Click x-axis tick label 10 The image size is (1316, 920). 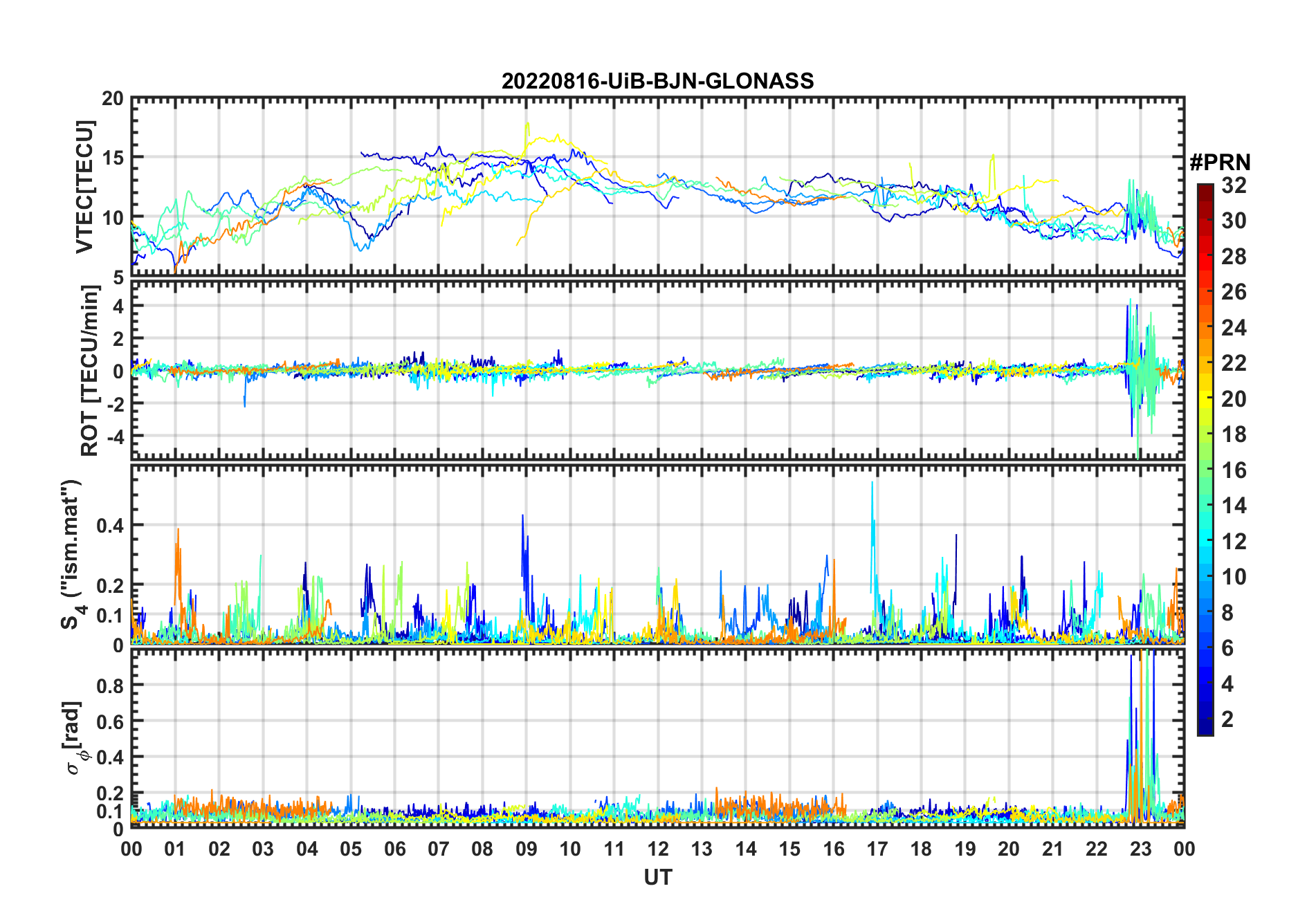pyautogui.click(x=570, y=849)
